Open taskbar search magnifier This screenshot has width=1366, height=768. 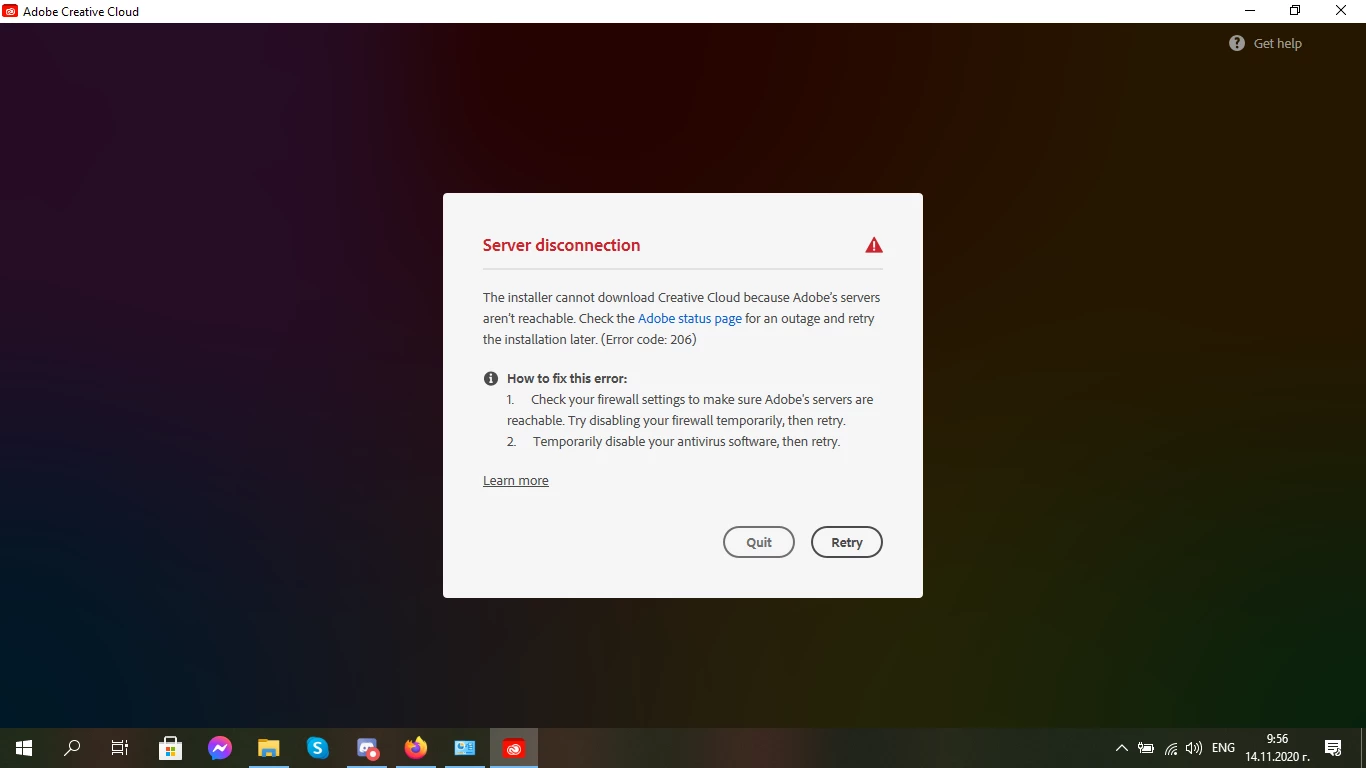point(72,748)
